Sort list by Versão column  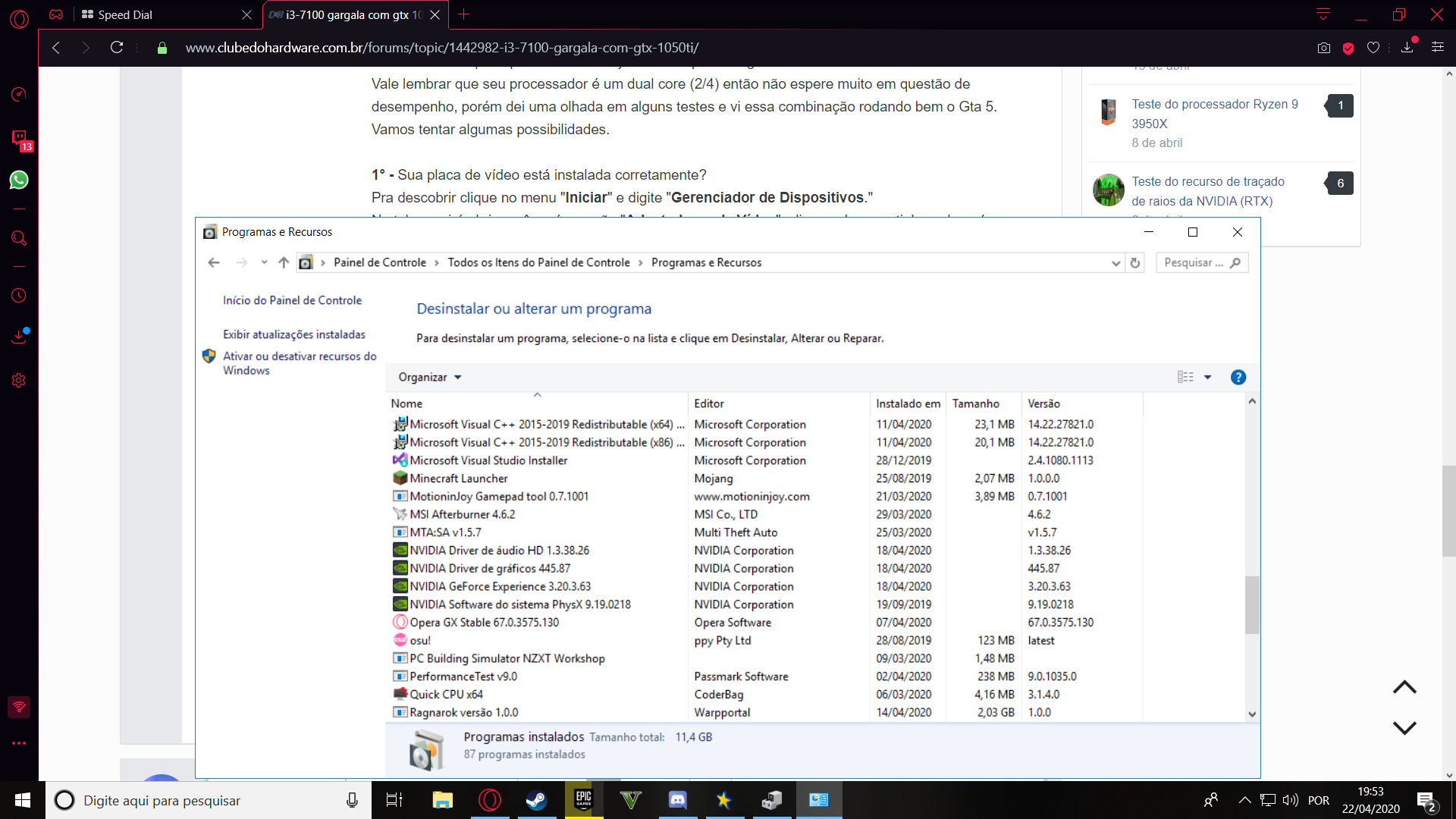[1081, 403]
